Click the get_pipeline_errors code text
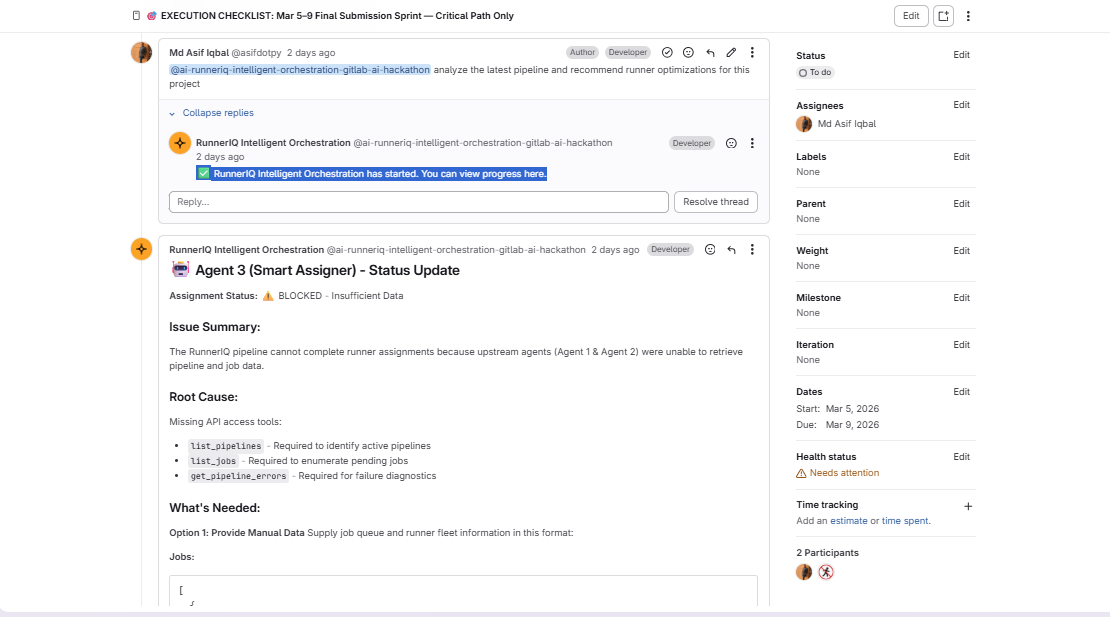Image resolution: width=1110 pixels, height=617 pixels. pyautogui.click(x=239, y=476)
